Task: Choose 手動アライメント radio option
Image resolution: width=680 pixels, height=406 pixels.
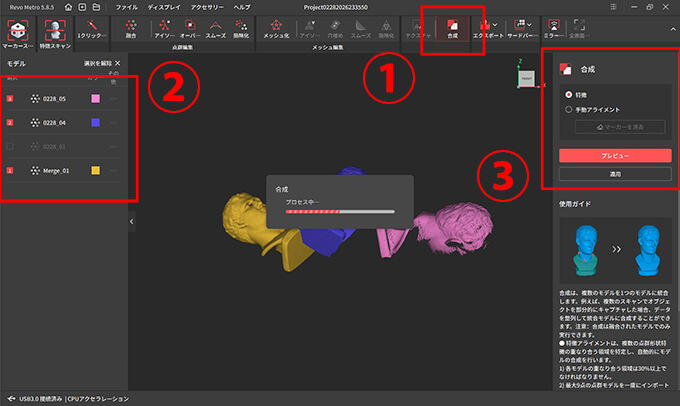Action: coord(569,110)
